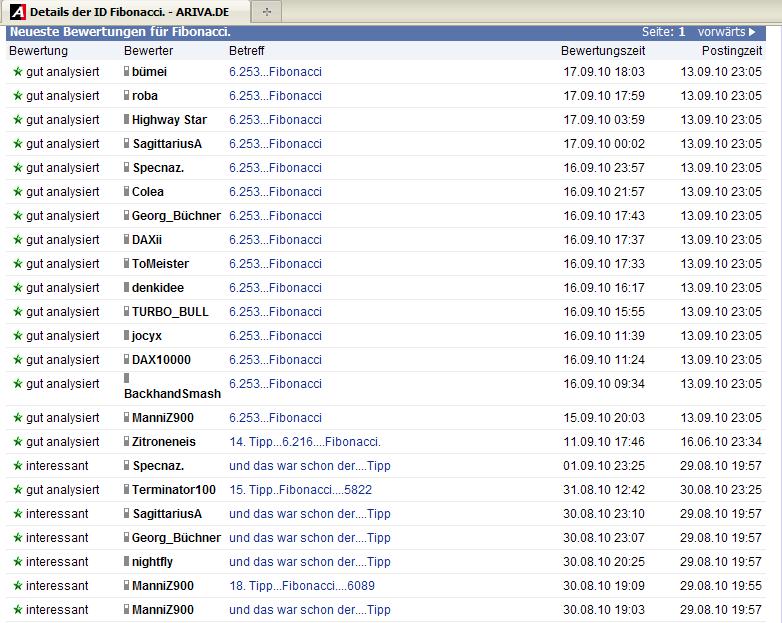
Task: Open 'und das war schon der....Tipp' in nightfly row
Action: click(x=310, y=562)
